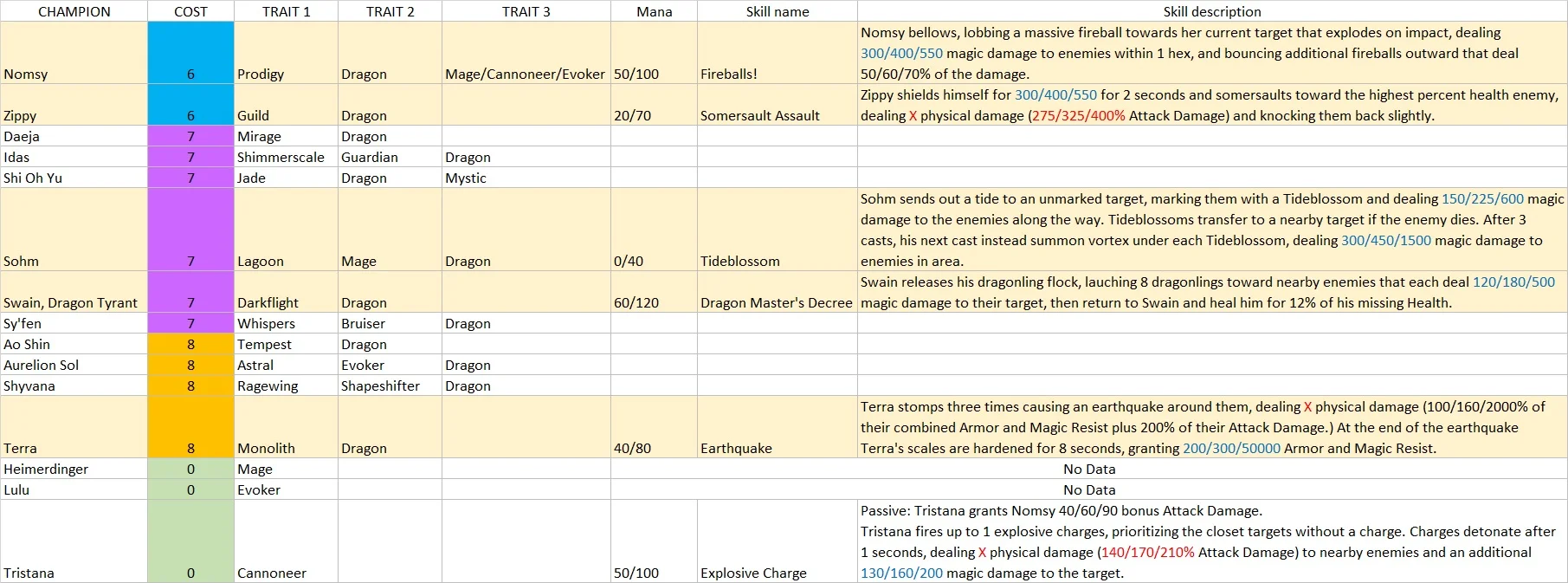This screenshot has width=1568, height=583.
Task: Select the Earthquake skill name cell
Action: (777, 427)
